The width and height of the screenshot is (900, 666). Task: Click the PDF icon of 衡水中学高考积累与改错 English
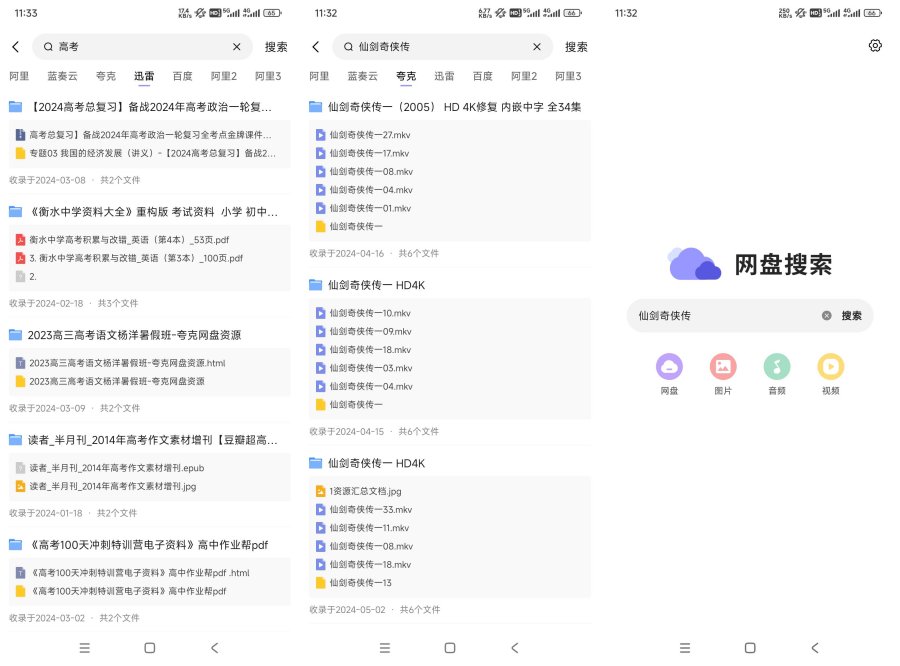coord(22,238)
